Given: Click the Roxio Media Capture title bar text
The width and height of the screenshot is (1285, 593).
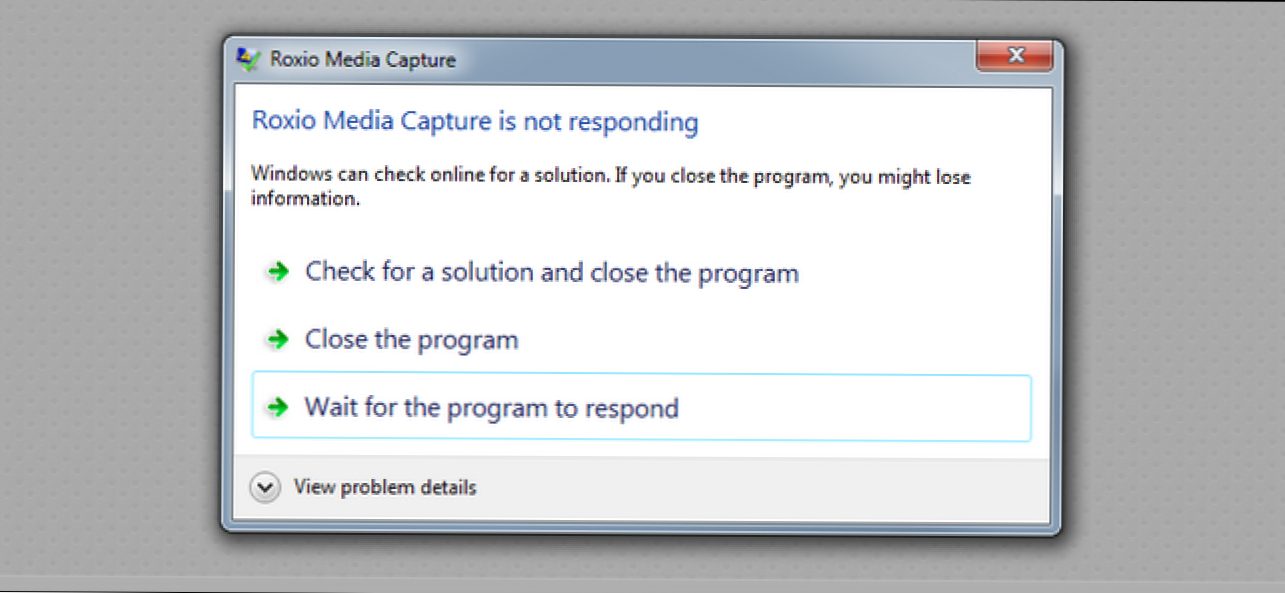Looking at the screenshot, I should (363, 60).
